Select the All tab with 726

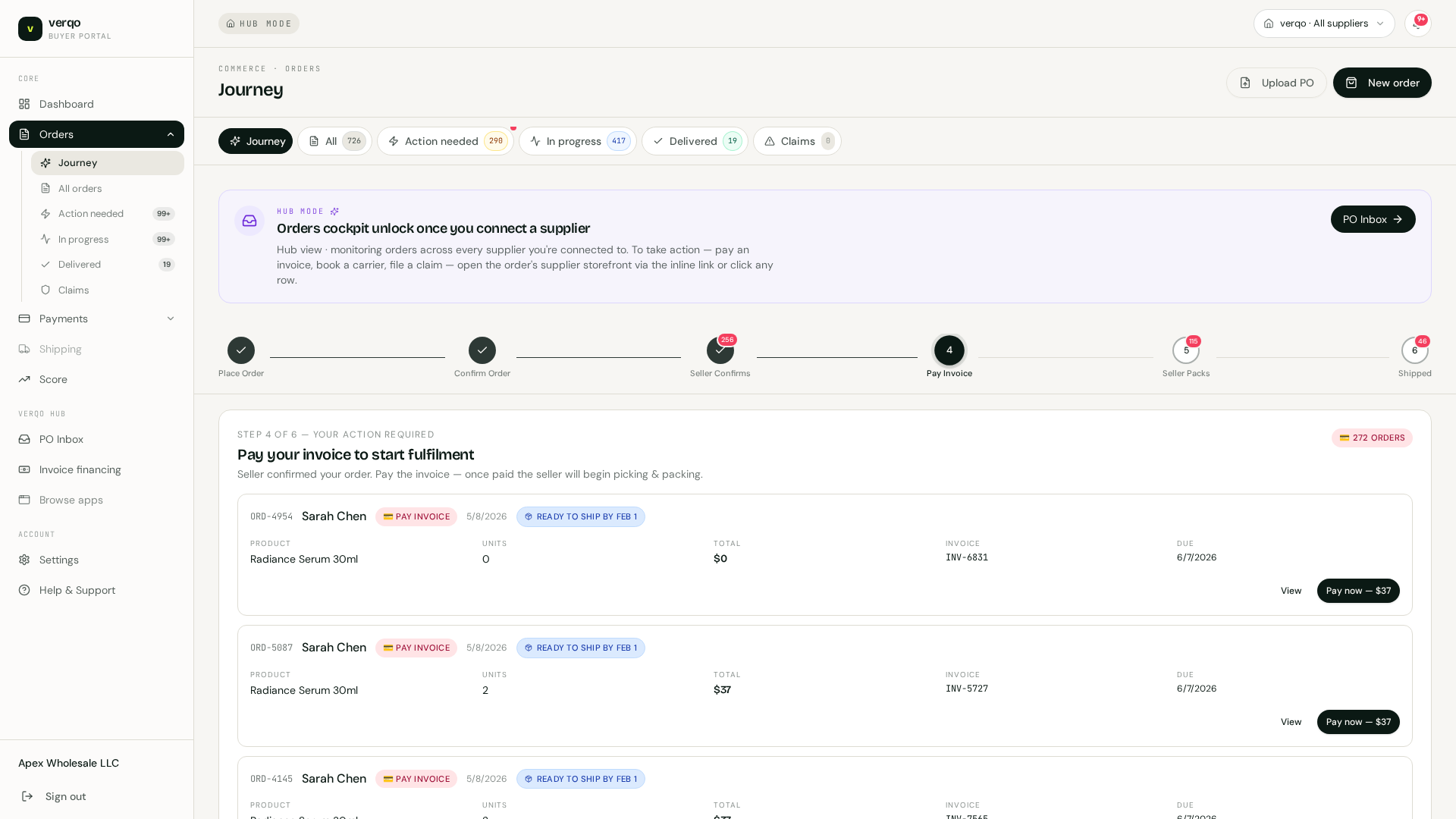334,141
